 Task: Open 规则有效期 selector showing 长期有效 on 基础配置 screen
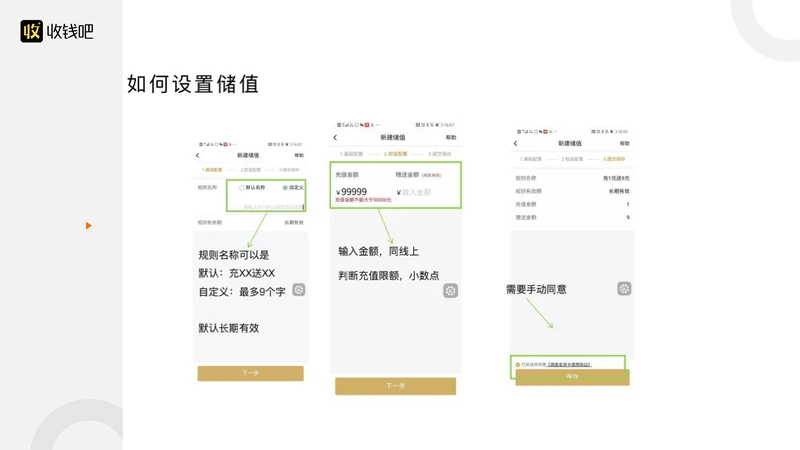point(251,222)
